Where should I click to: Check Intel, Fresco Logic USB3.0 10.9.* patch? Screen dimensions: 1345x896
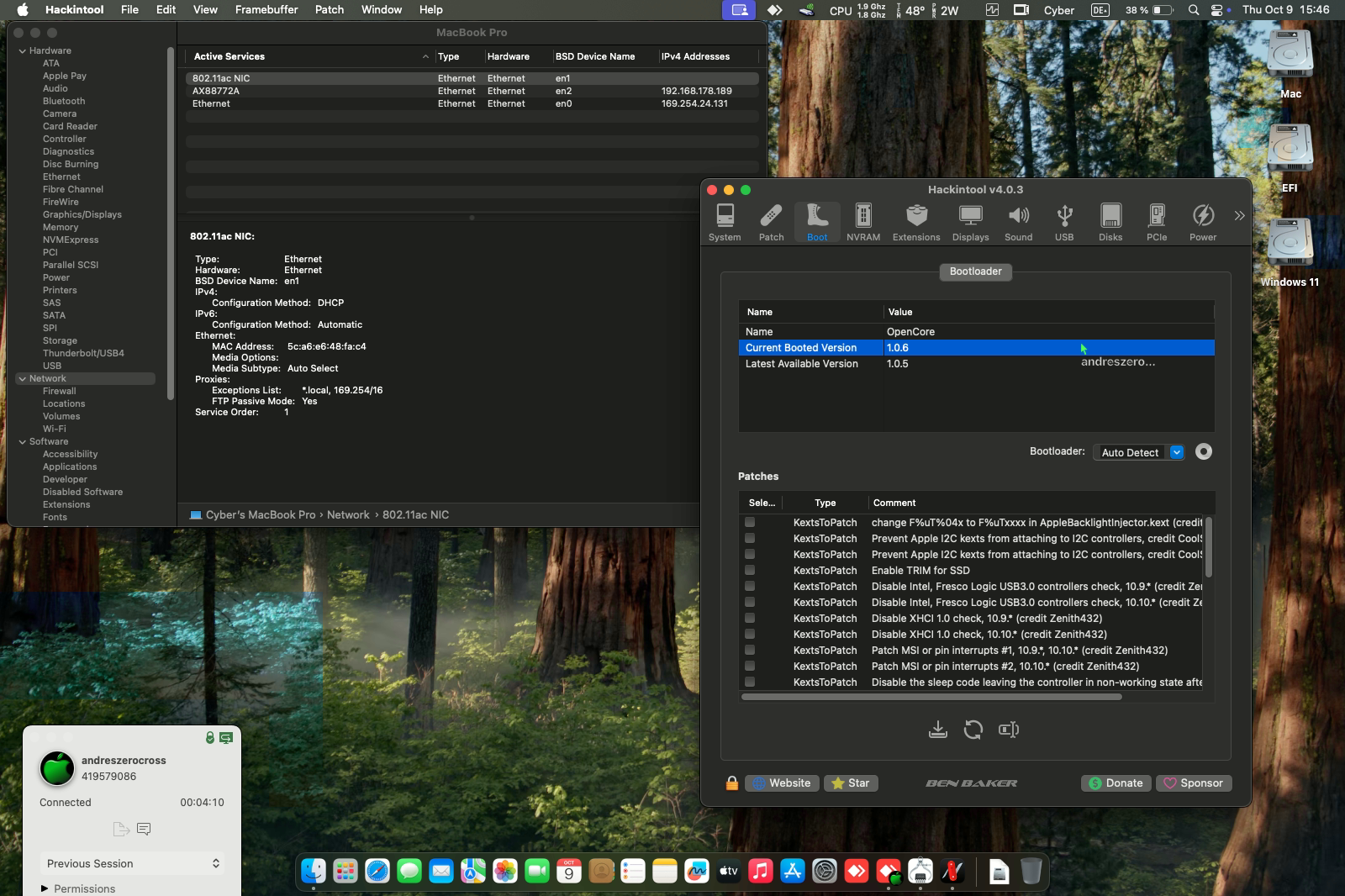(750, 587)
